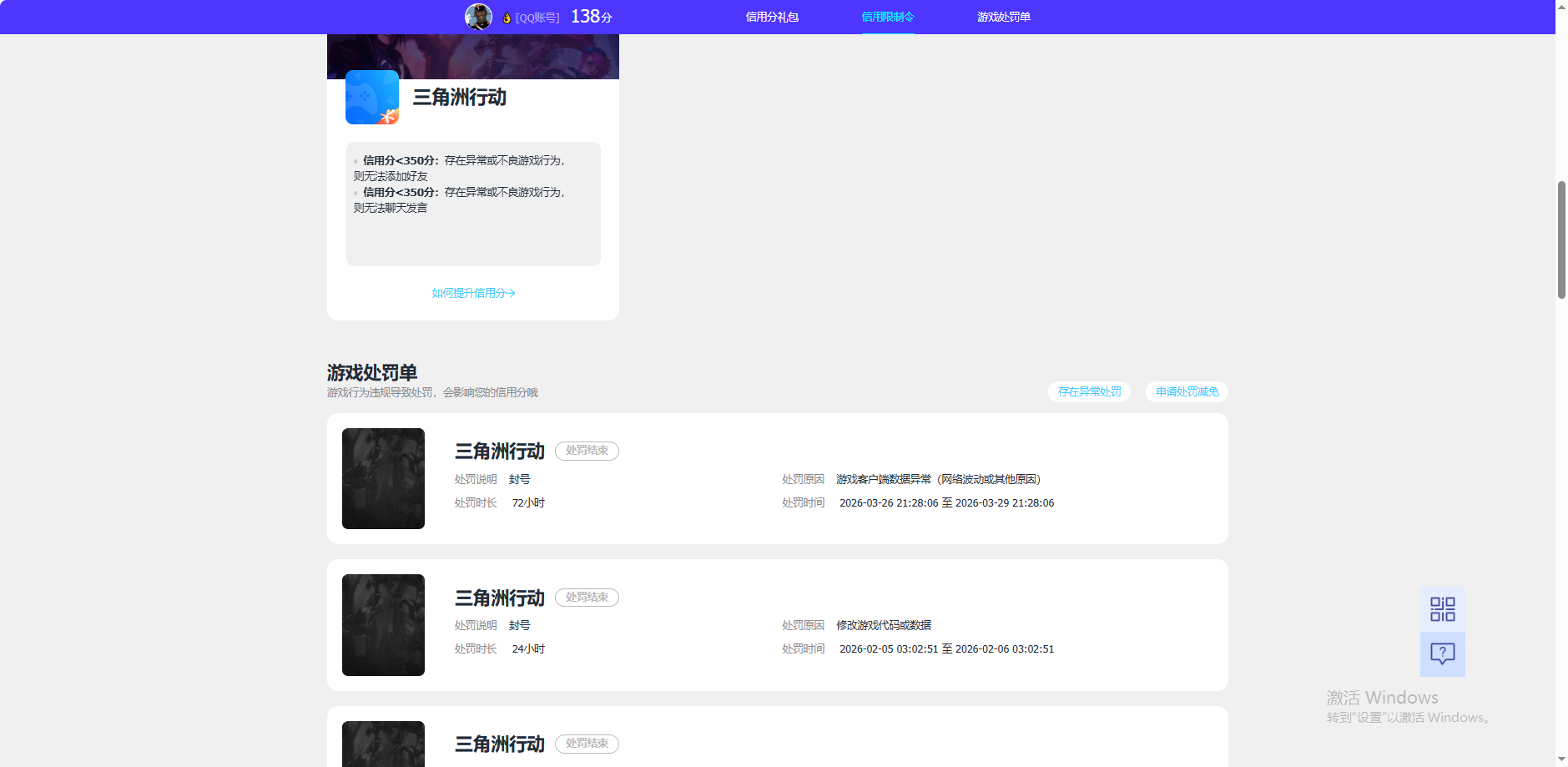This screenshot has width=1568, height=767.
Task: Open the 如何提升信用分 link
Action: tap(473, 293)
